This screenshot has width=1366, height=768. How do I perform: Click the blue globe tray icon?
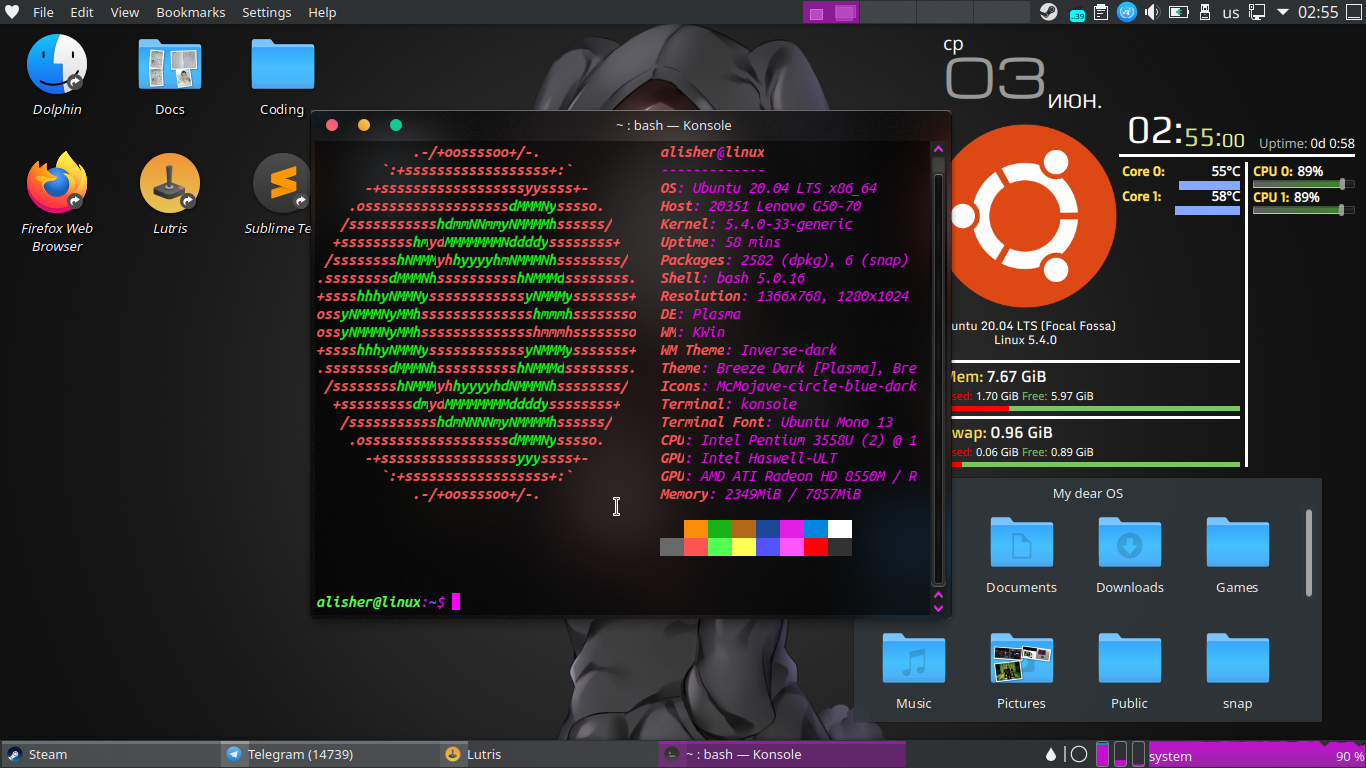[1127, 12]
